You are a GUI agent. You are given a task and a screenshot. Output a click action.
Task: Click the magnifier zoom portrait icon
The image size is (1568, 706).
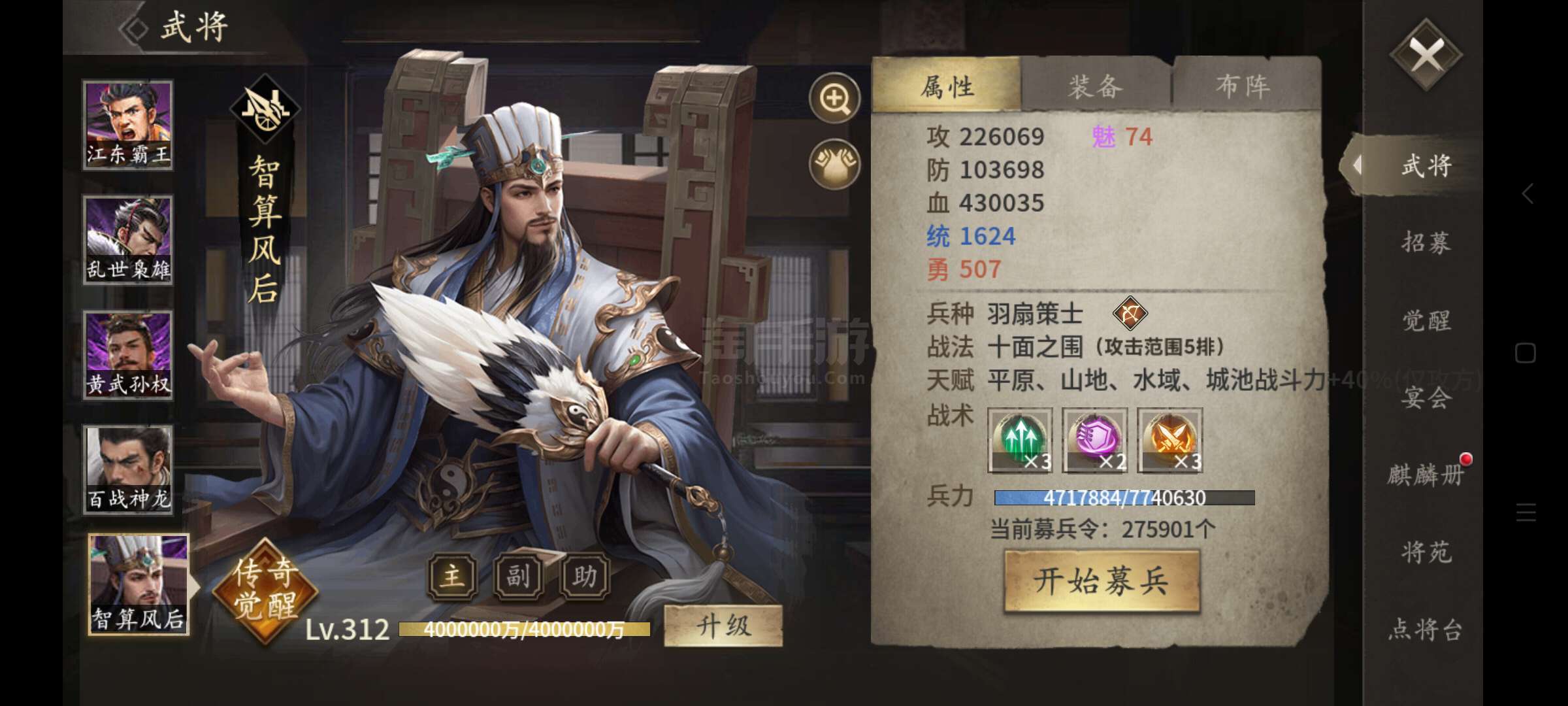pyautogui.click(x=834, y=99)
